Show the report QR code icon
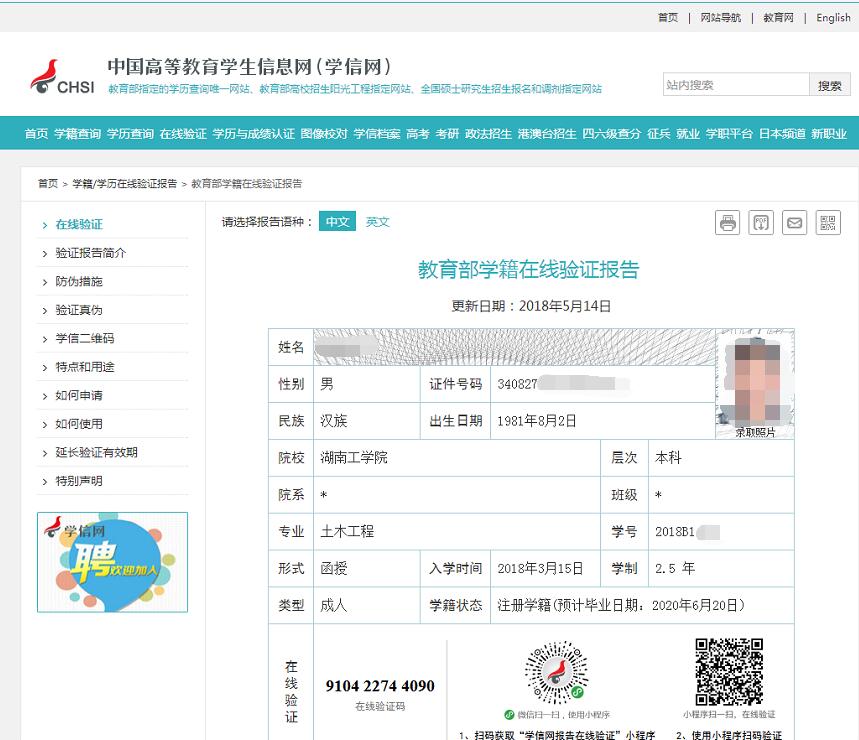The height and width of the screenshot is (740, 859). 828,222
